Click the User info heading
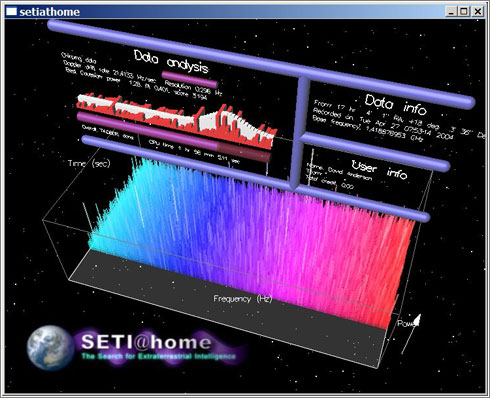The height and width of the screenshot is (398, 490). pos(379,169)
